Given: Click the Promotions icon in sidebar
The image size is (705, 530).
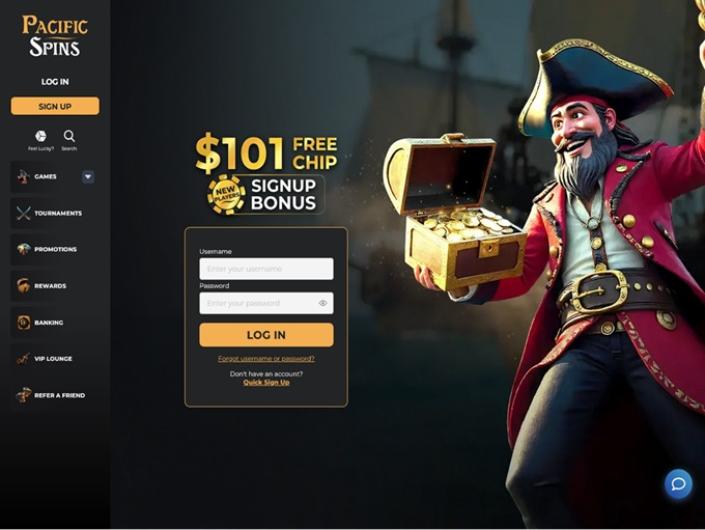Looking at the screenshot, I should point(23,249).
